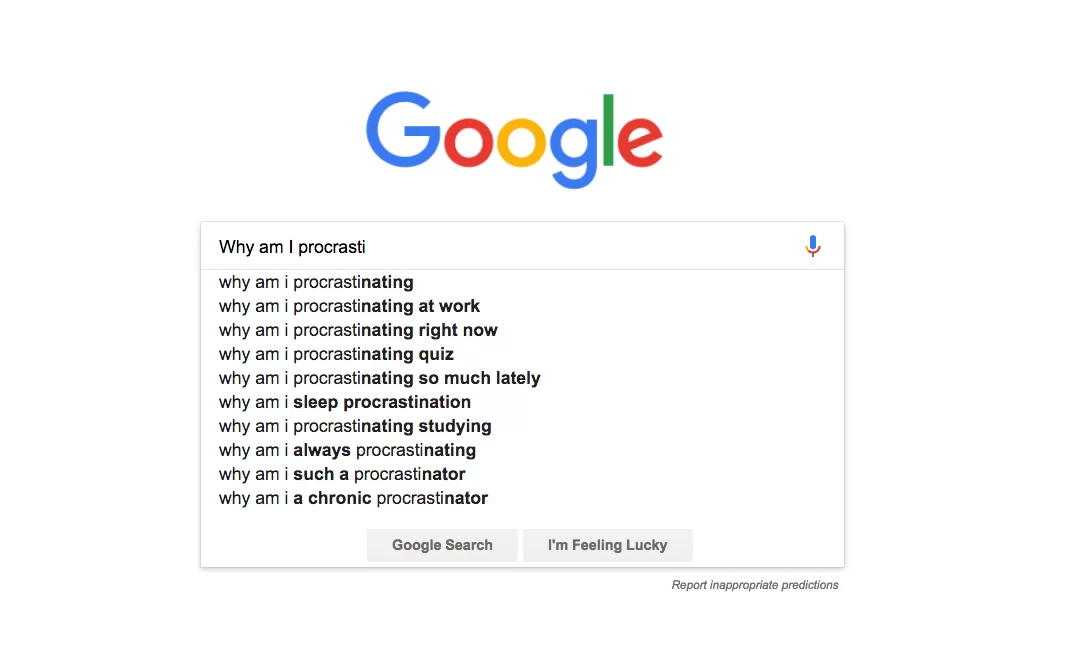
Task: Select 'why am i such a procrastinator'
Action: point(341,474)
